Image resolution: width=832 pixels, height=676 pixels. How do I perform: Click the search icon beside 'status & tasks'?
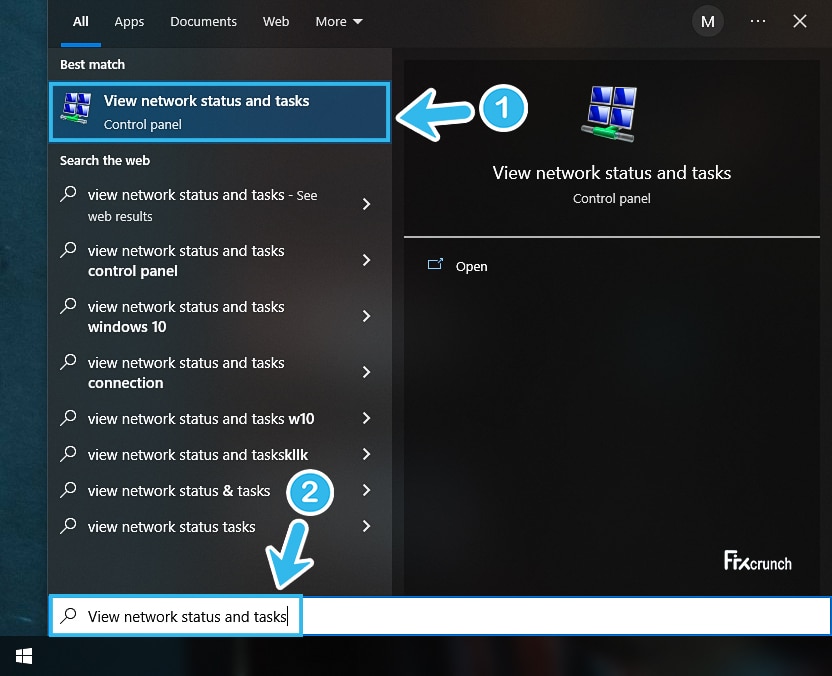[68, 490]
